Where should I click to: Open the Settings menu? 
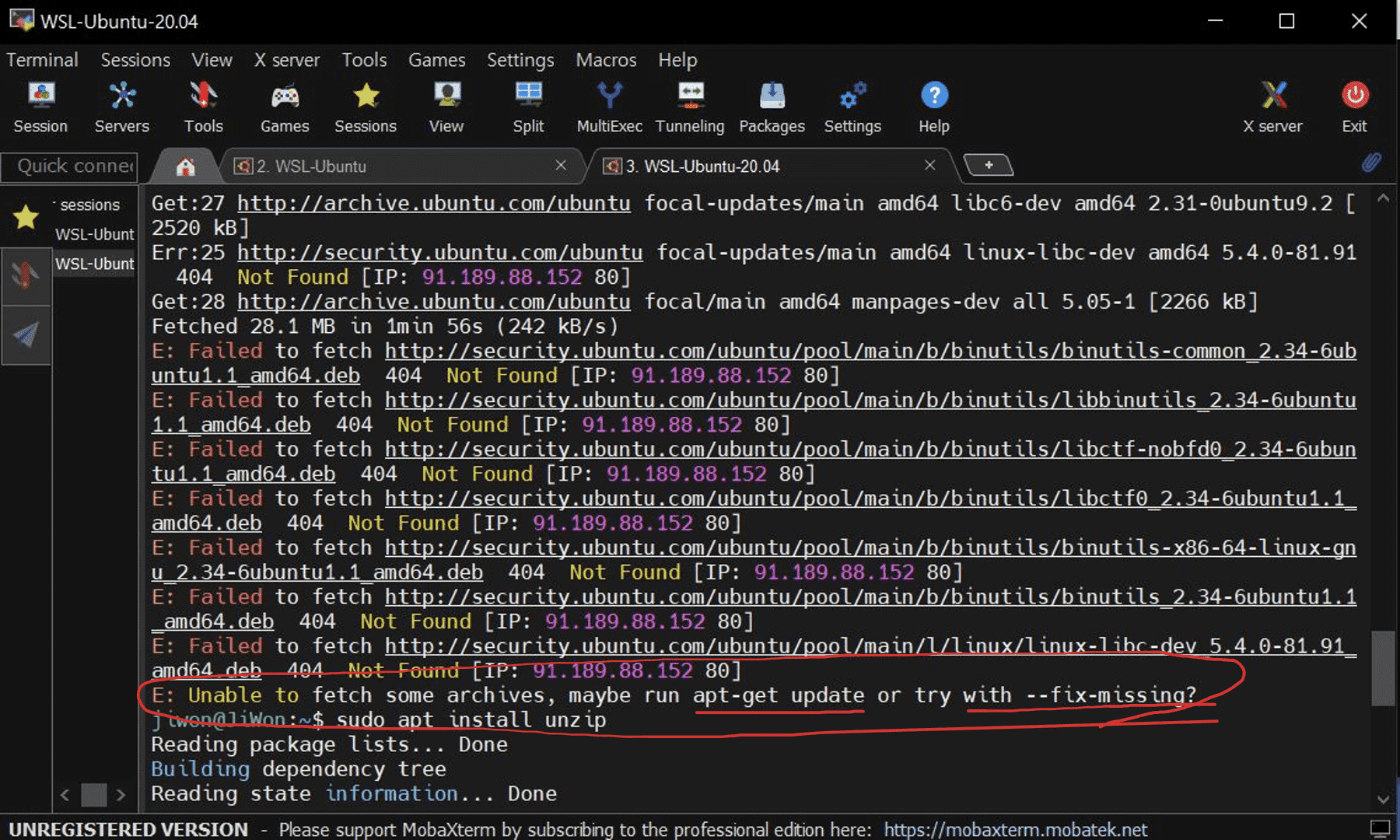[x=520, y=60]
